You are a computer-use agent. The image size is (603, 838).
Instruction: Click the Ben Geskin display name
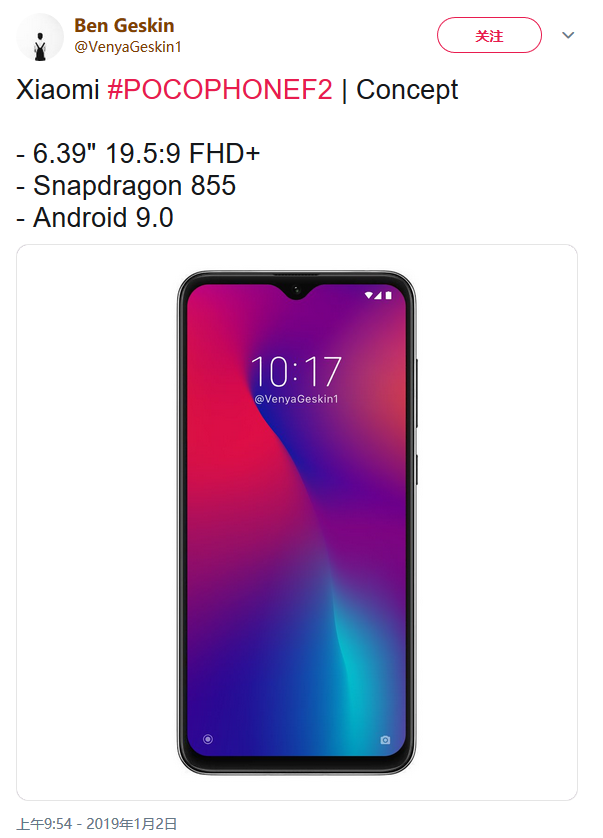124,25
